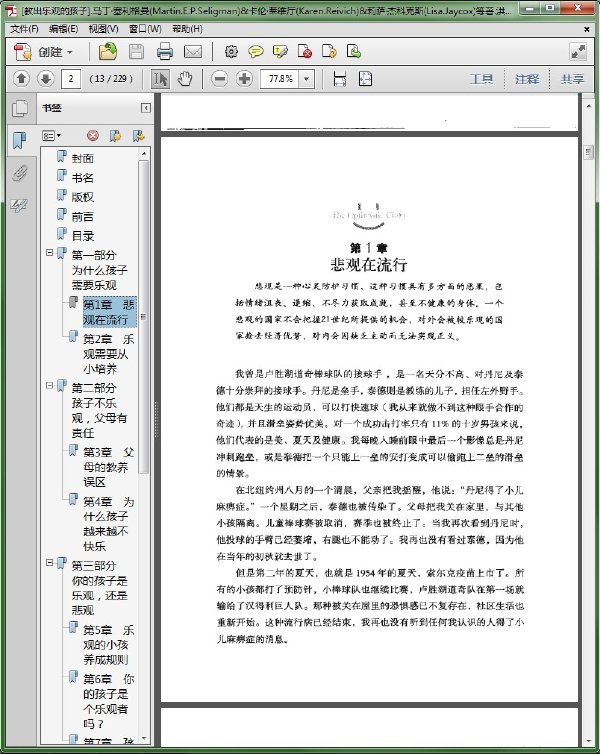Show the signatures panel icon
The height and width of the screenshot is (754, 600).
click(20, 206)
